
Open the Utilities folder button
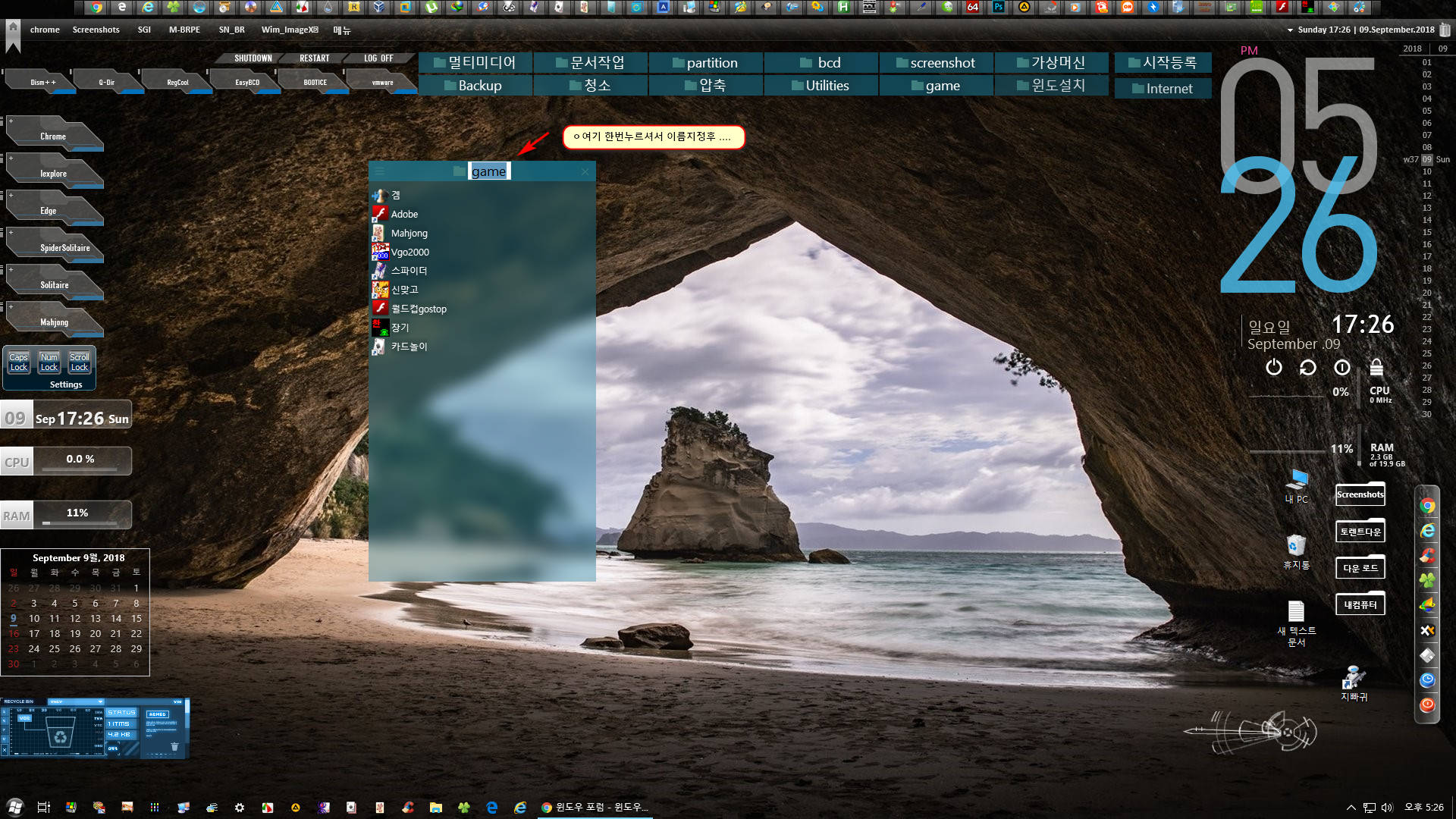click(821, 85)
